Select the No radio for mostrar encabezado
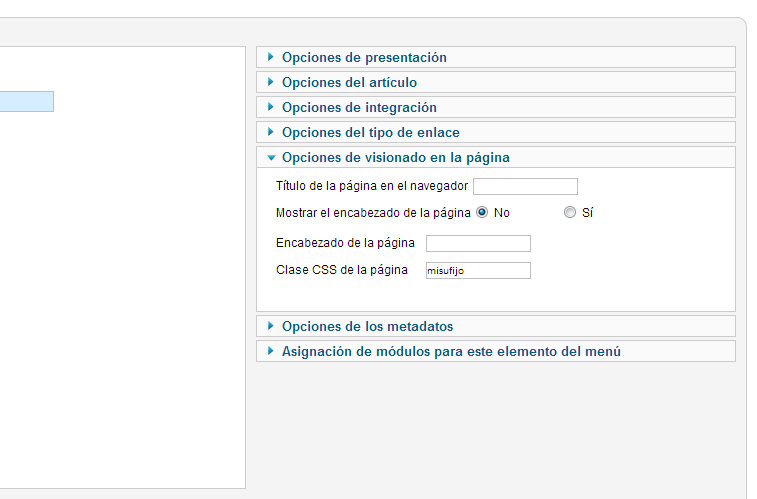Screen dimensions: 757x499 click(482, 212)
